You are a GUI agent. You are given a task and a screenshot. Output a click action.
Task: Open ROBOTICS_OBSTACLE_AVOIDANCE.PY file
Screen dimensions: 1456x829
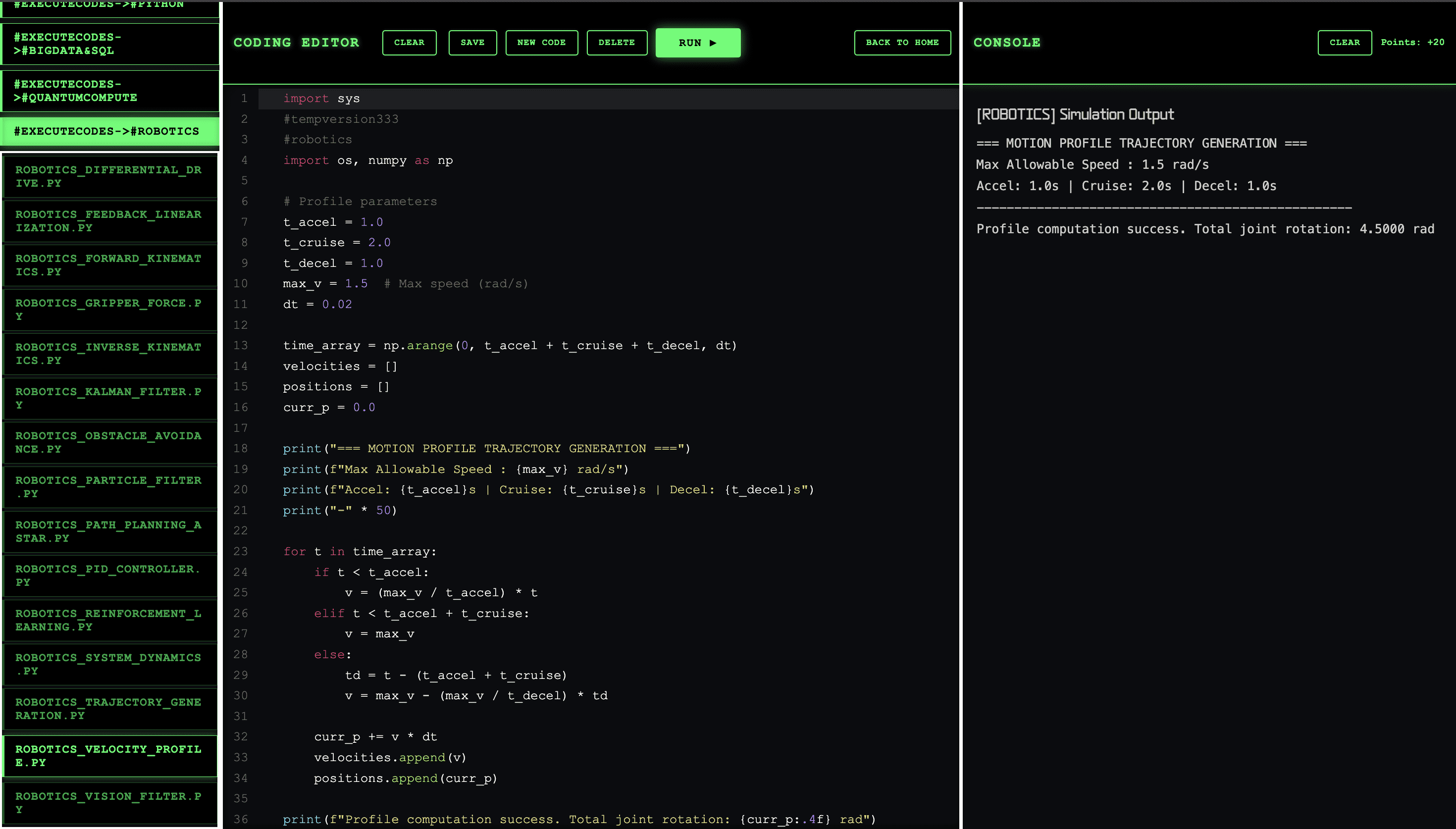point(110,442)
